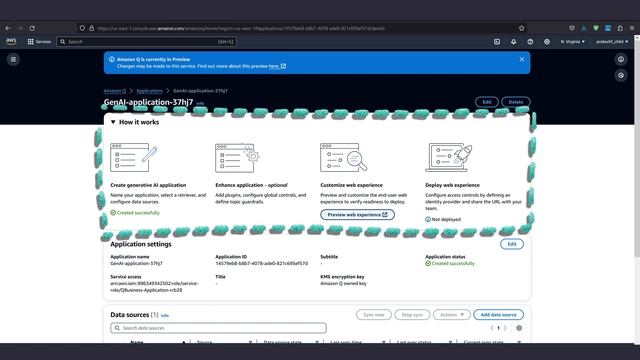
Task: Open the help question mark icon
Action: 530,42
